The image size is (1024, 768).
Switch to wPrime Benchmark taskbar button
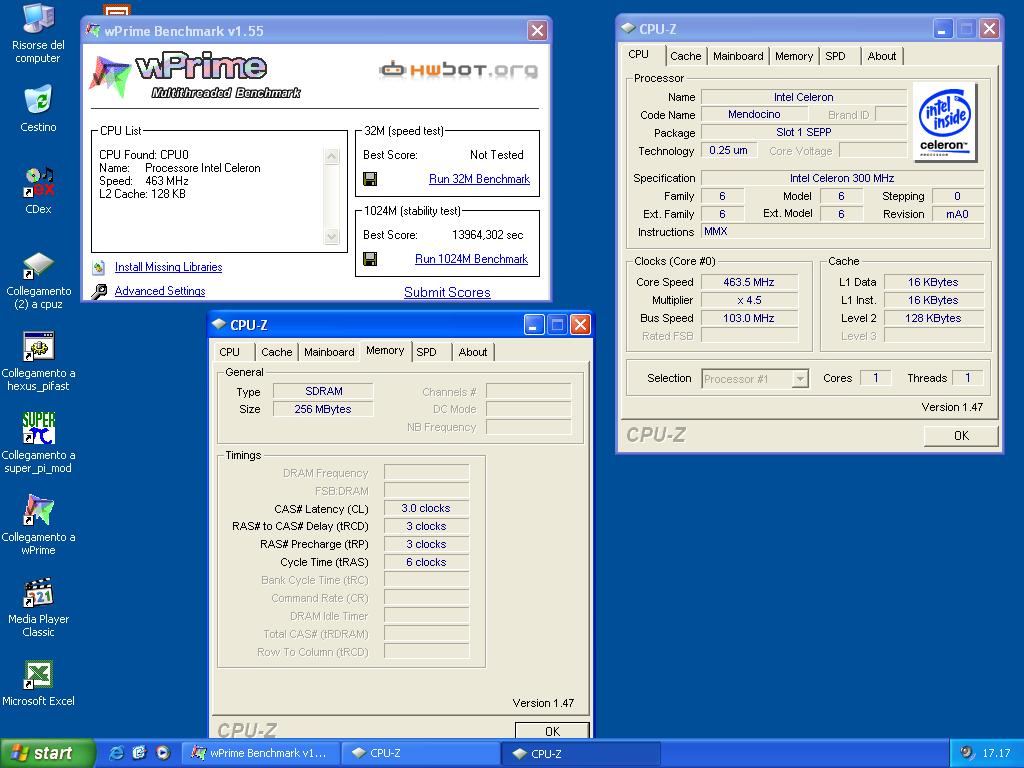pyautogui.click(x=260, y=753)
